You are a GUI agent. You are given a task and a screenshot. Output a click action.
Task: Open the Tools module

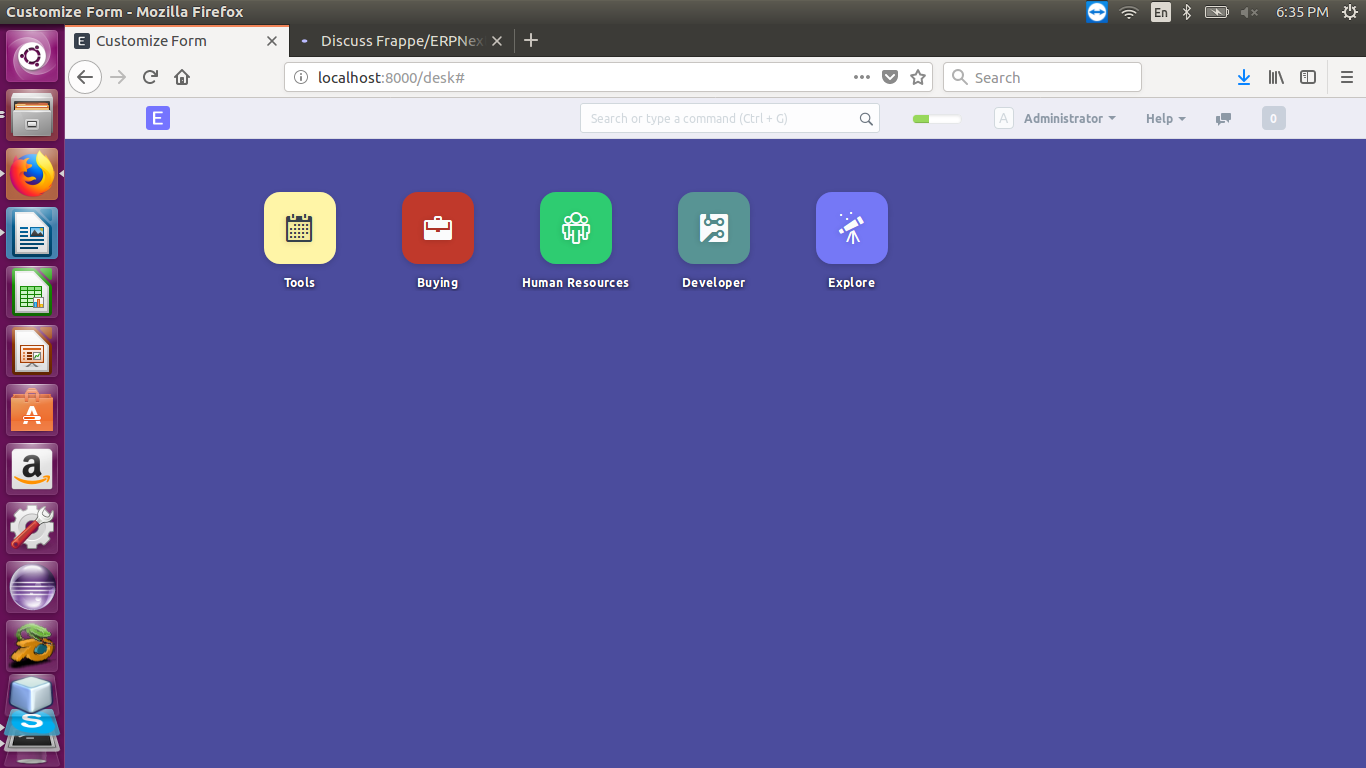point(299,228)
